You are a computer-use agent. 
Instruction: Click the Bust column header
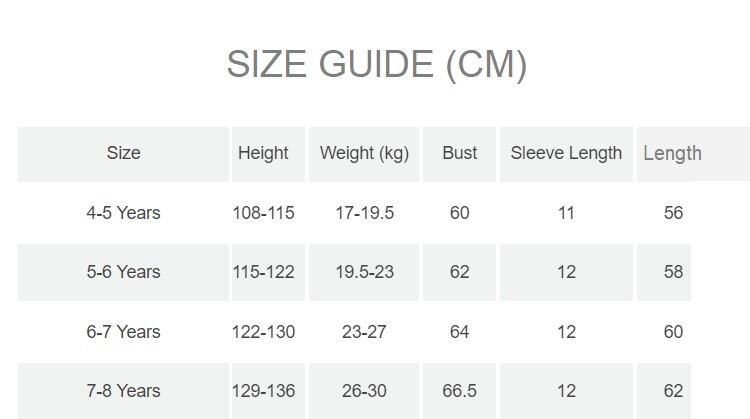(460, 153)
